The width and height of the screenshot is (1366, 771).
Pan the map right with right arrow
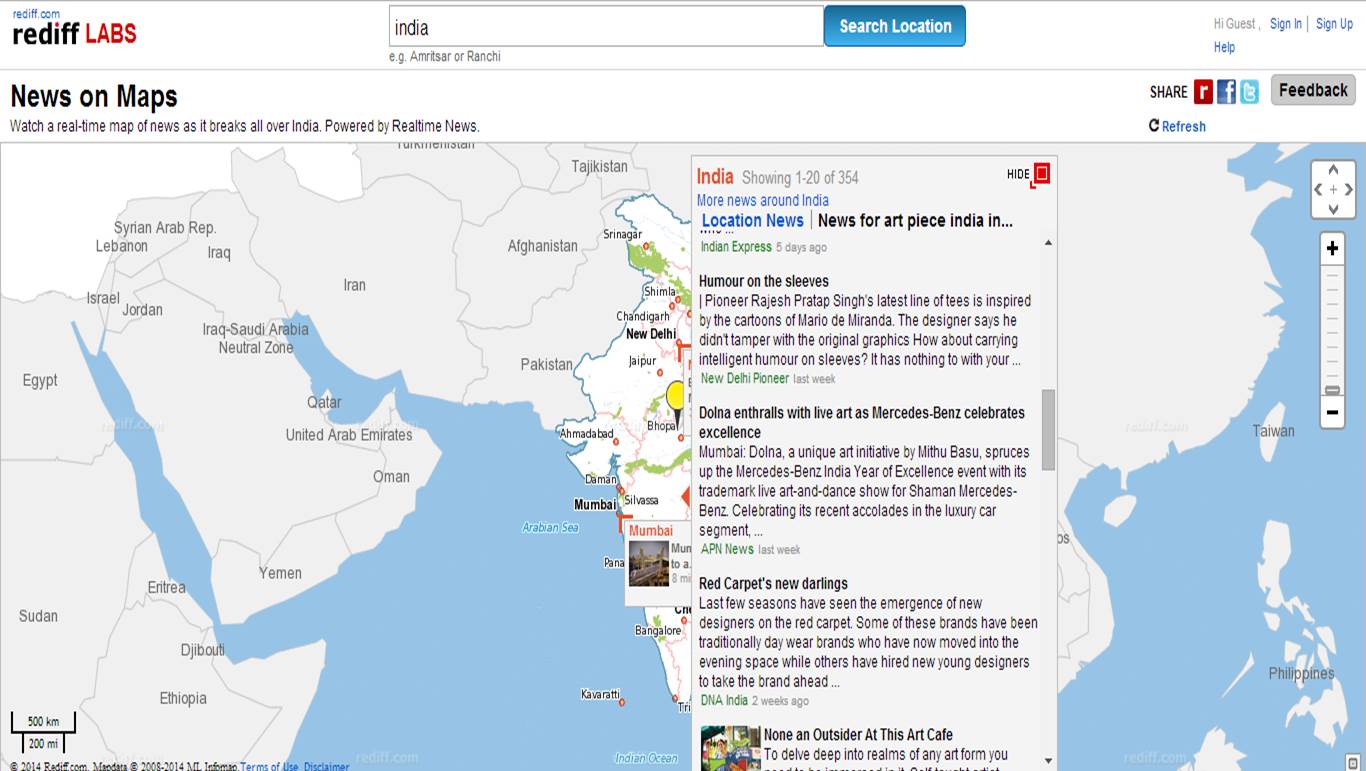1348,189
